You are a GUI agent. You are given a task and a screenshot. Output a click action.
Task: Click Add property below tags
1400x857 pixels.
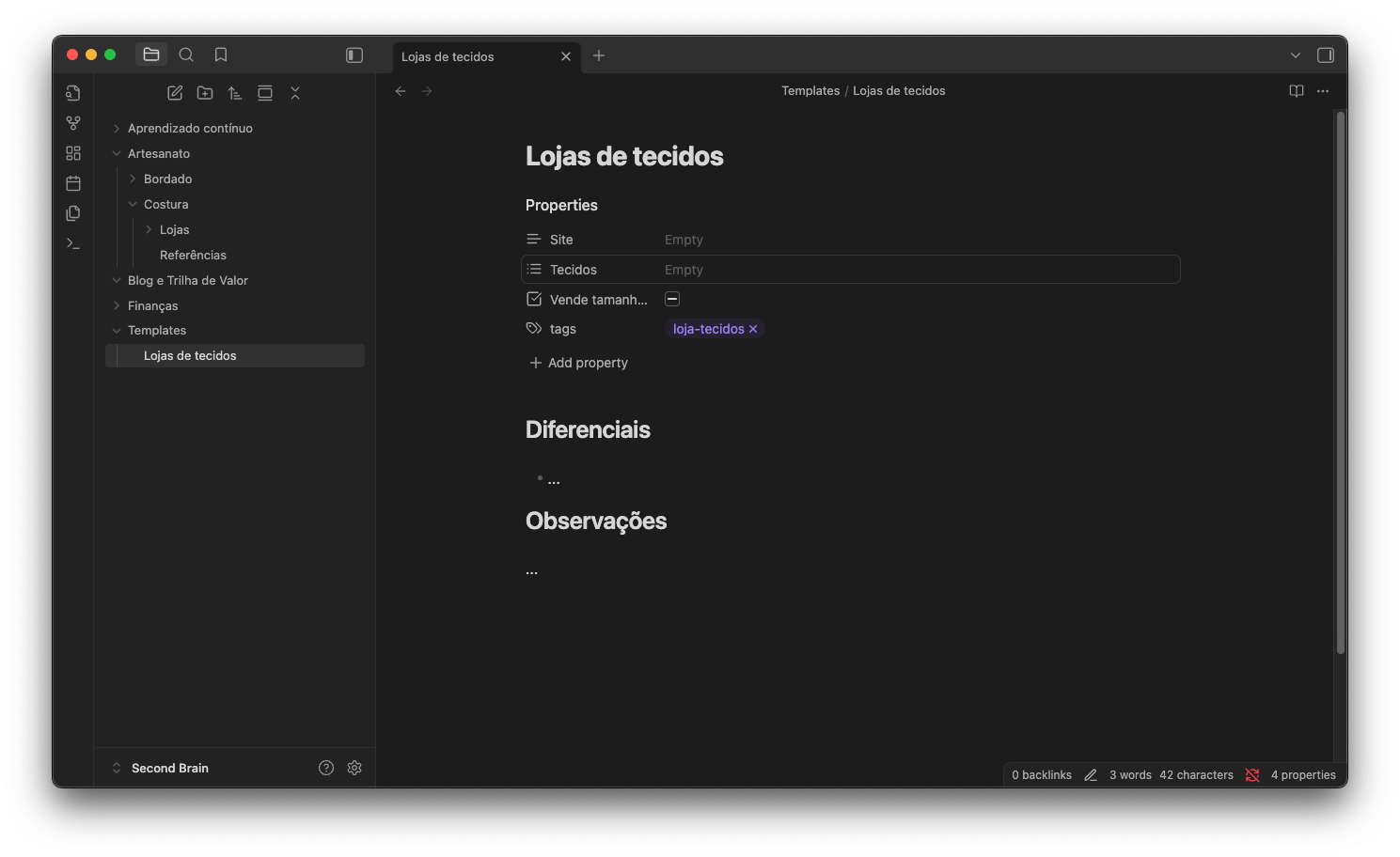pyautogui.click(x=587, y=363)
